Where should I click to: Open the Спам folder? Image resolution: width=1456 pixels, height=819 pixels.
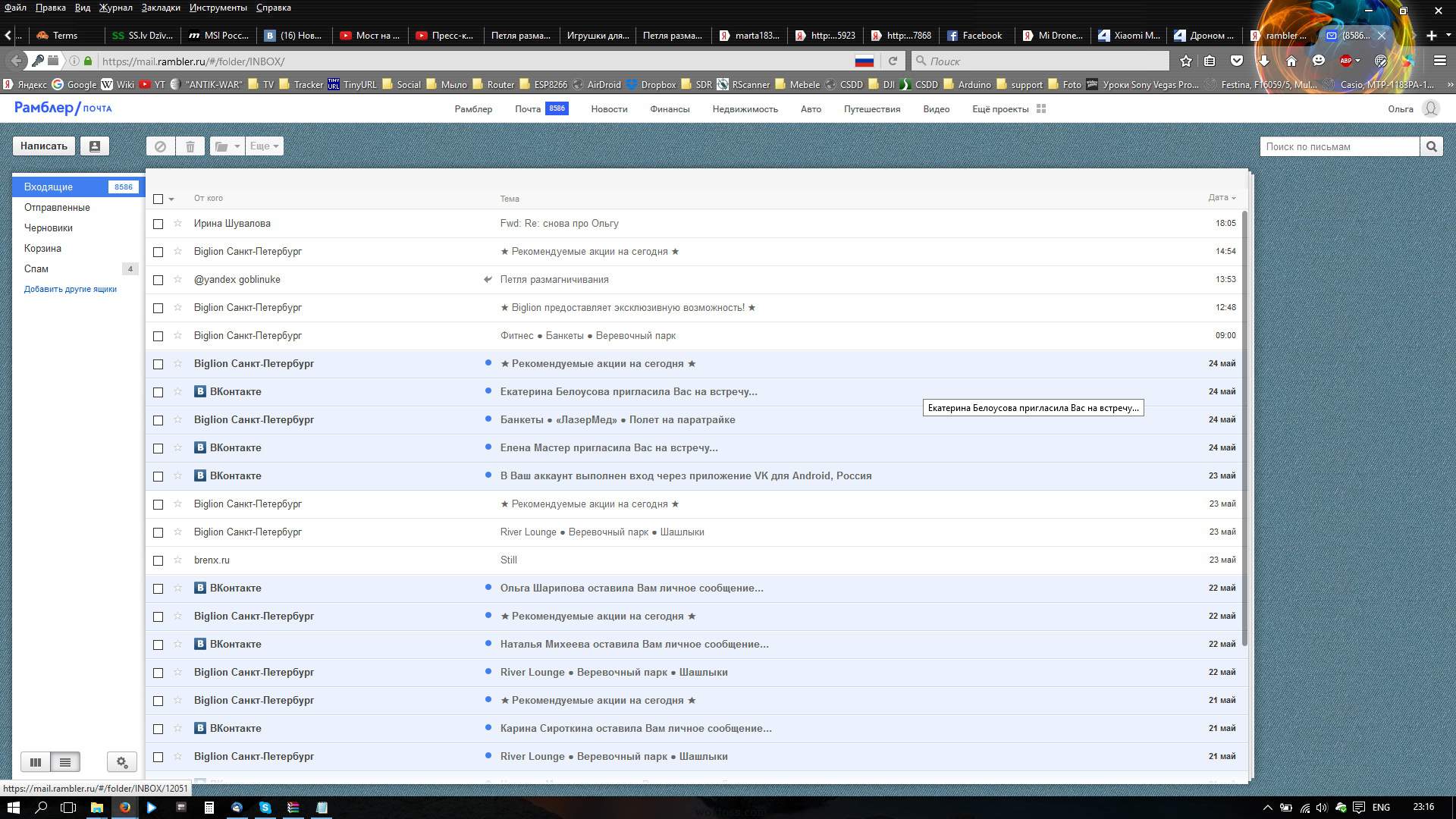click(x=36, y=269)
